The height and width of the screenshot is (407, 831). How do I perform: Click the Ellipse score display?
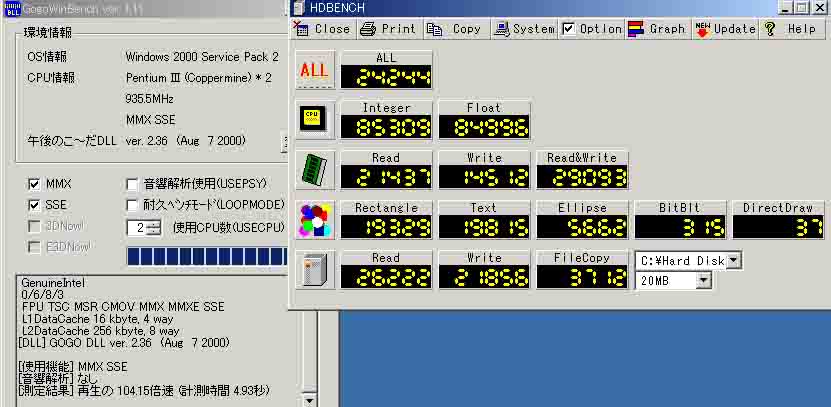point(582,227)
